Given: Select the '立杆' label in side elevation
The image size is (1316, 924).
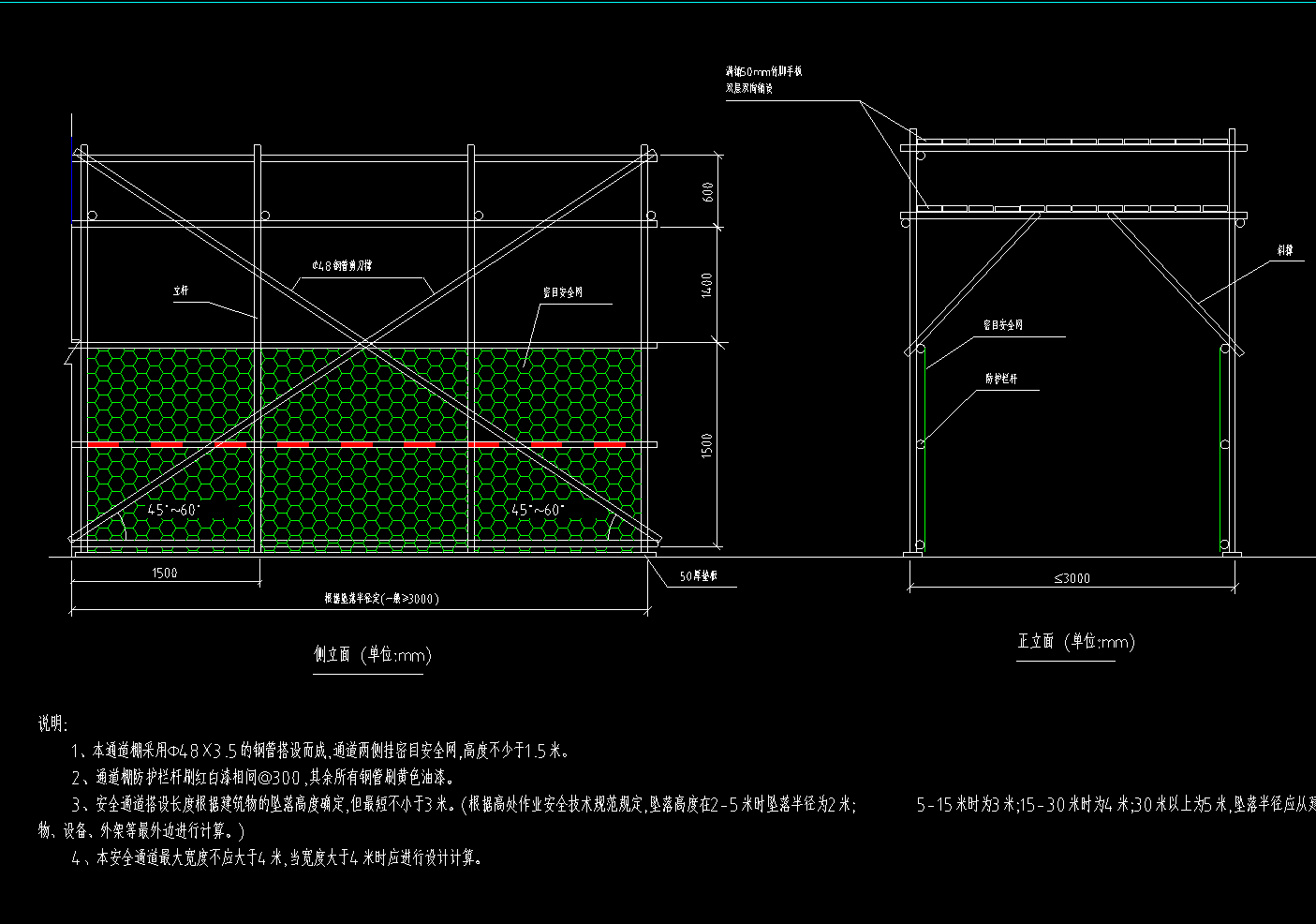Looking at the screenshot, I should [x=180, y=291].
